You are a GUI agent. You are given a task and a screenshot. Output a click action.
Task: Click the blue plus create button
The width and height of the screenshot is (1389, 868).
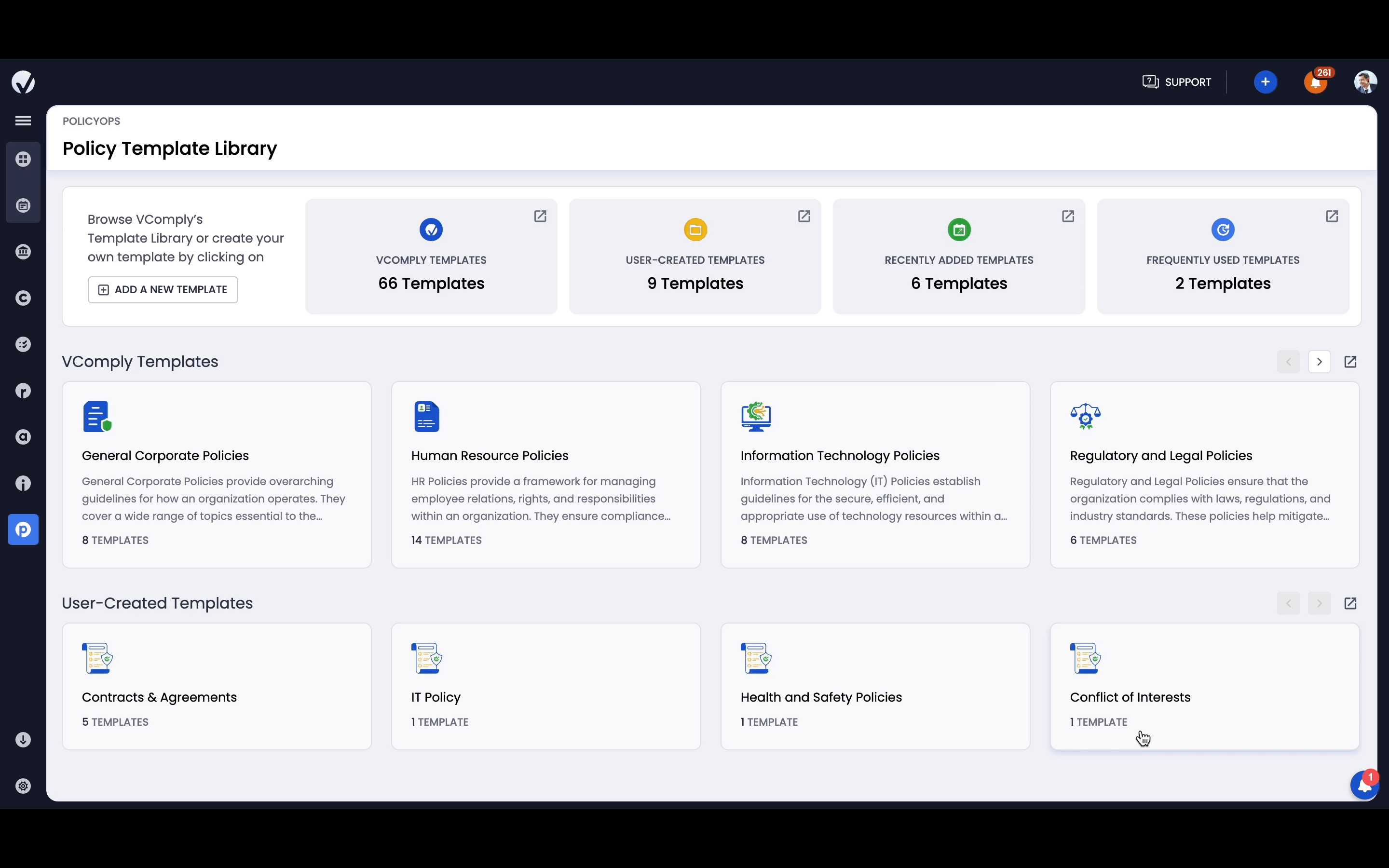point(1265,82)
